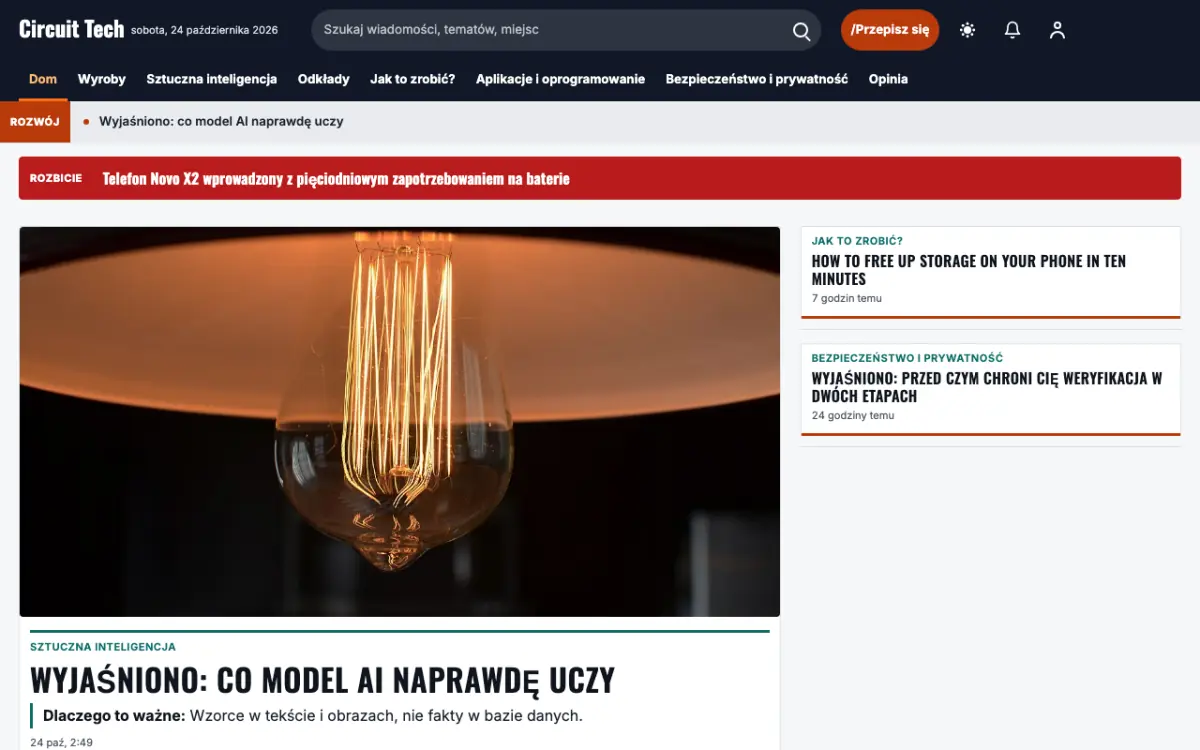The height and width of the screenshot is (750, 1200).
Task: Go to the Opinia section
Action: tap(888, 79)
